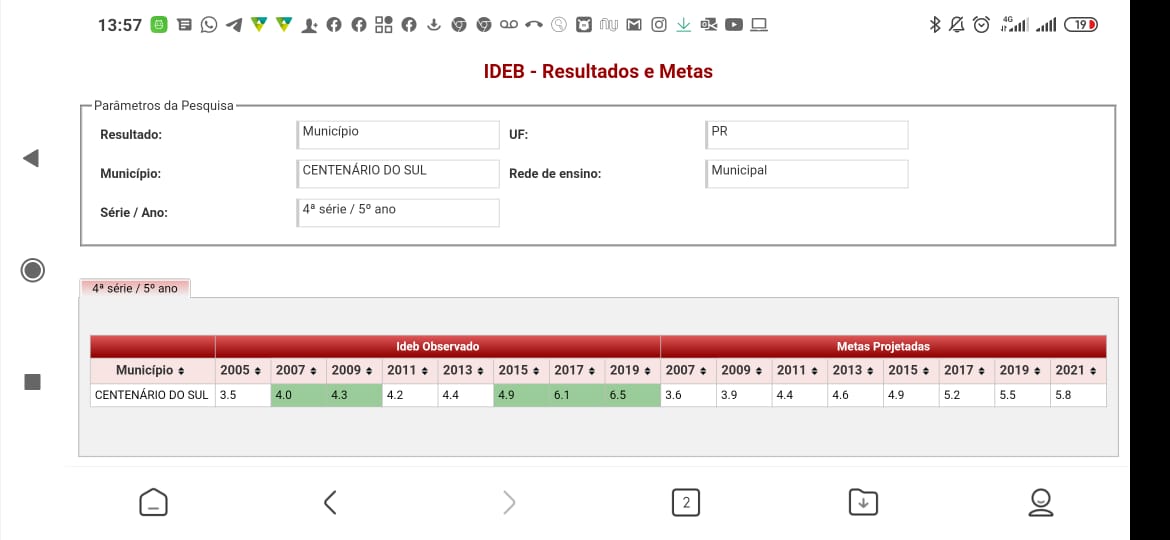The height and width of the screenshot is (540, 1170).
Task: Sort by Ideb Observado 2019 column
Action: click(x=633, y=370)
